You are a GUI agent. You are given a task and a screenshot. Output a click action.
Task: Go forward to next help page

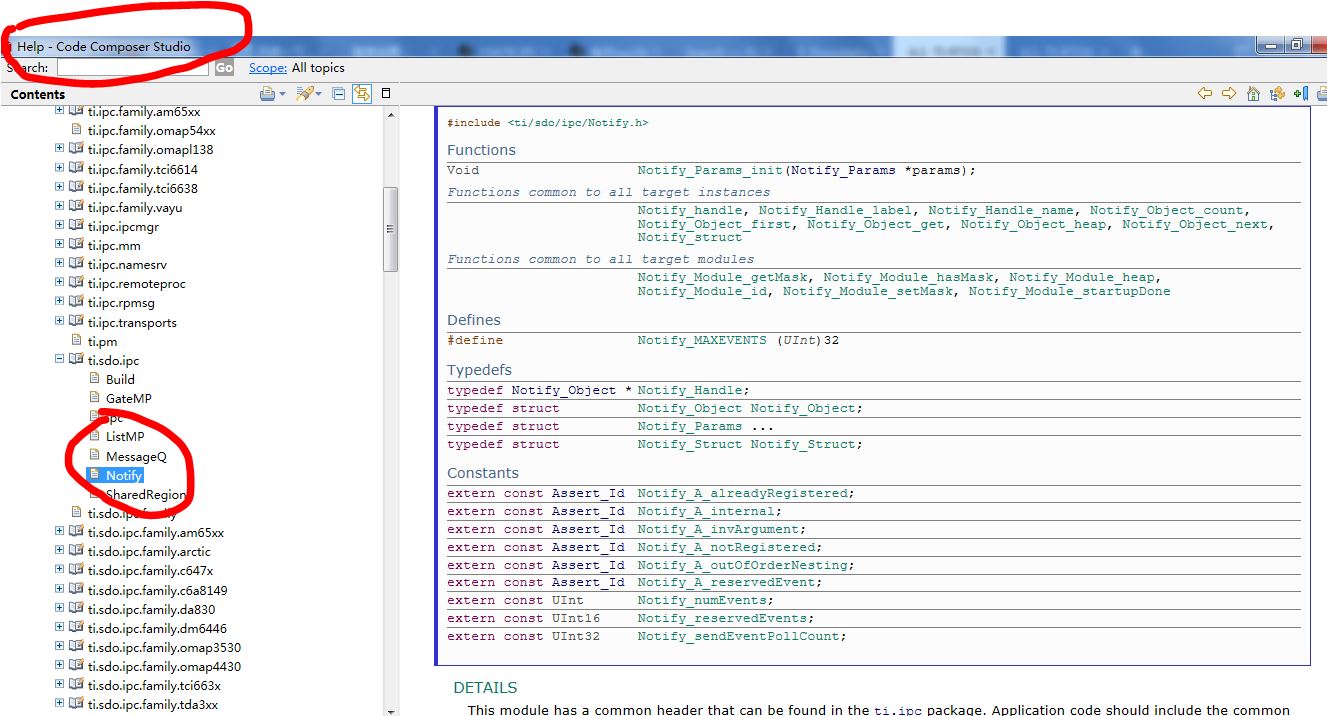[x=1229, y=94]
